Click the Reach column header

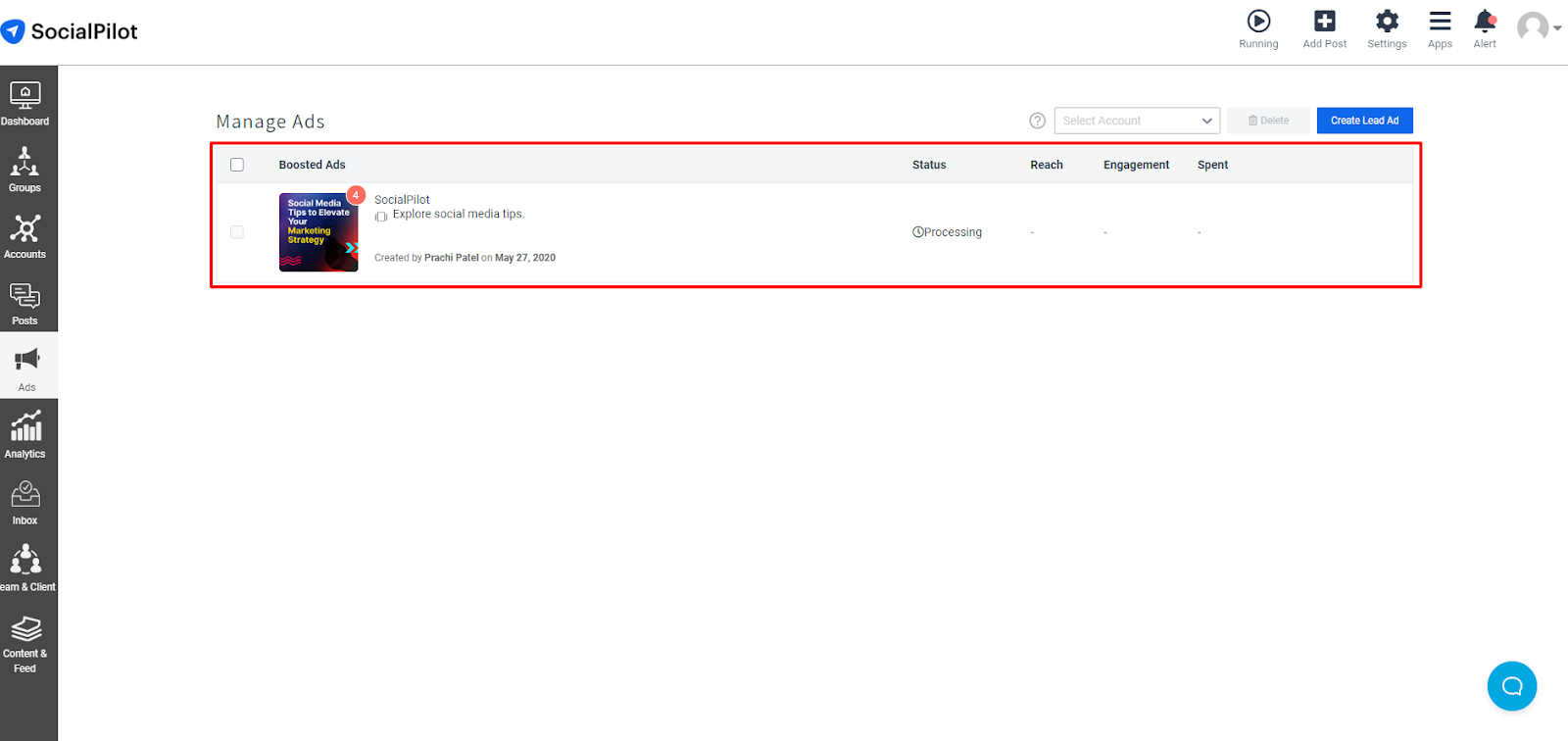tap(1047, 165)
